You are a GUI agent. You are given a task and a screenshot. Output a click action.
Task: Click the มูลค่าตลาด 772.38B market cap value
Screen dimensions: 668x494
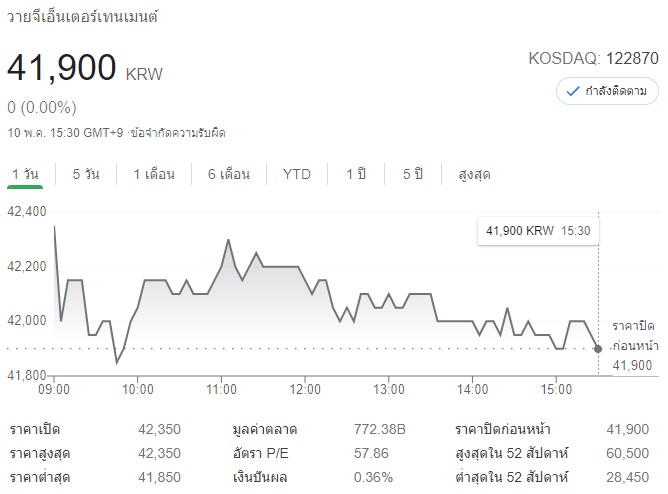(x=379, y=430)
